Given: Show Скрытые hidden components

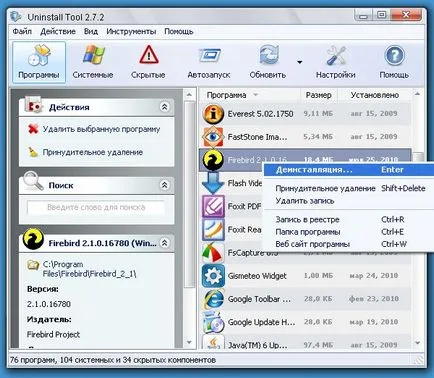Looking at the screenshot, I should (148, 62).
